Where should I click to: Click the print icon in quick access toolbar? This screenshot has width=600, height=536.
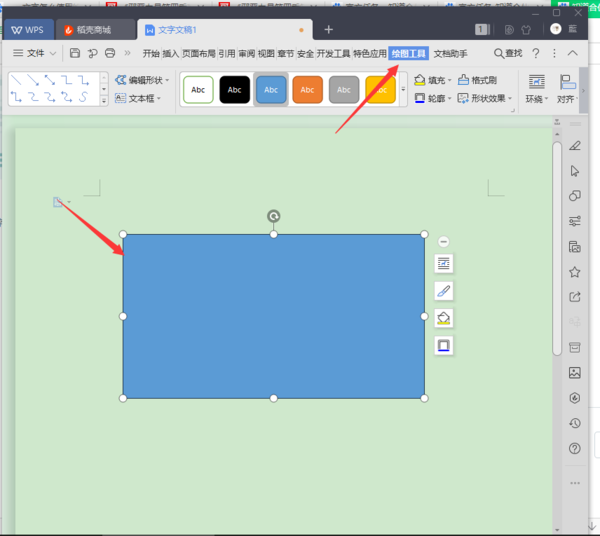[x=110, y=53]
